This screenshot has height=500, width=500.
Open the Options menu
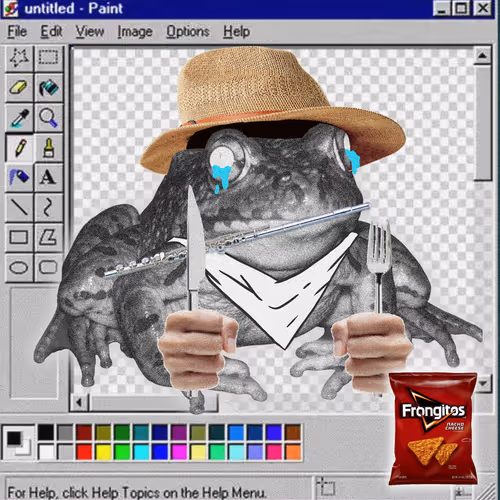(x=188, y=32)
